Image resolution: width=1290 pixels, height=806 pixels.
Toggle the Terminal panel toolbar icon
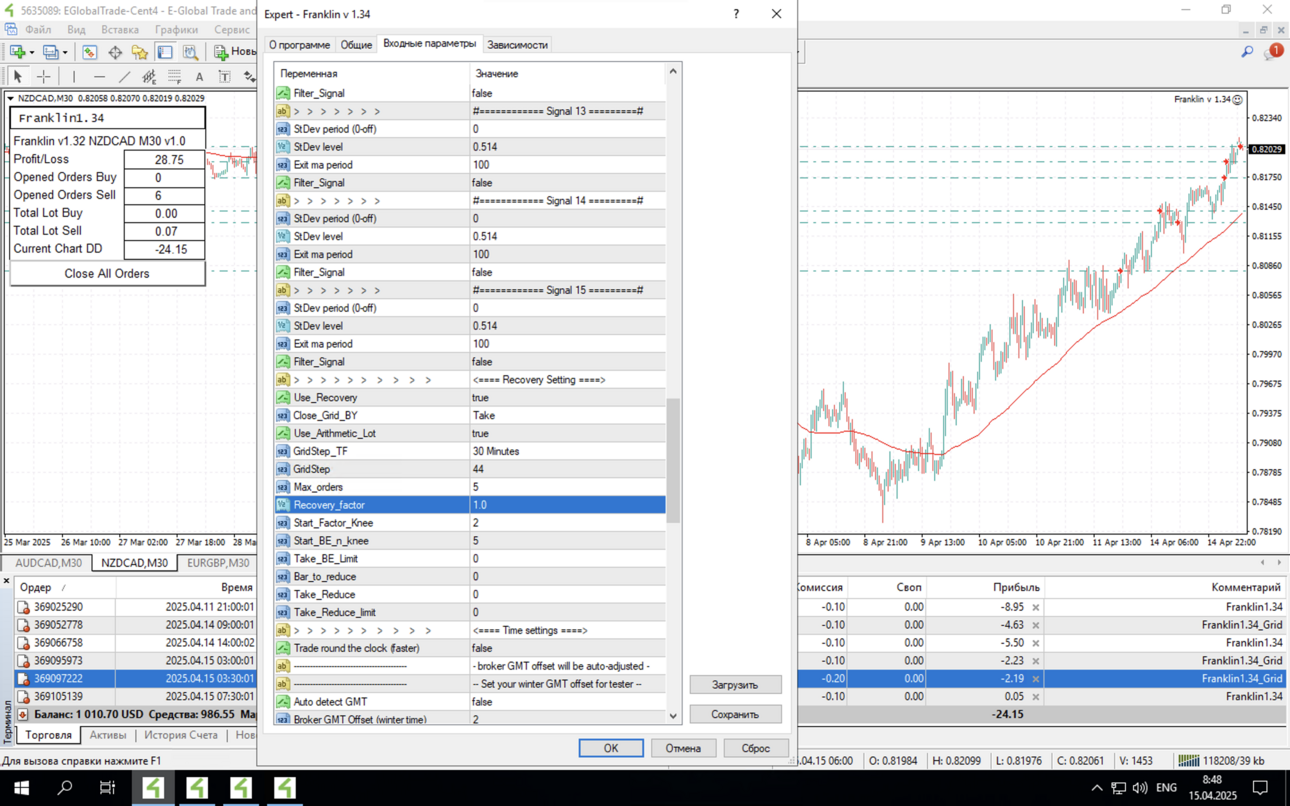click(x=165, y=52)
